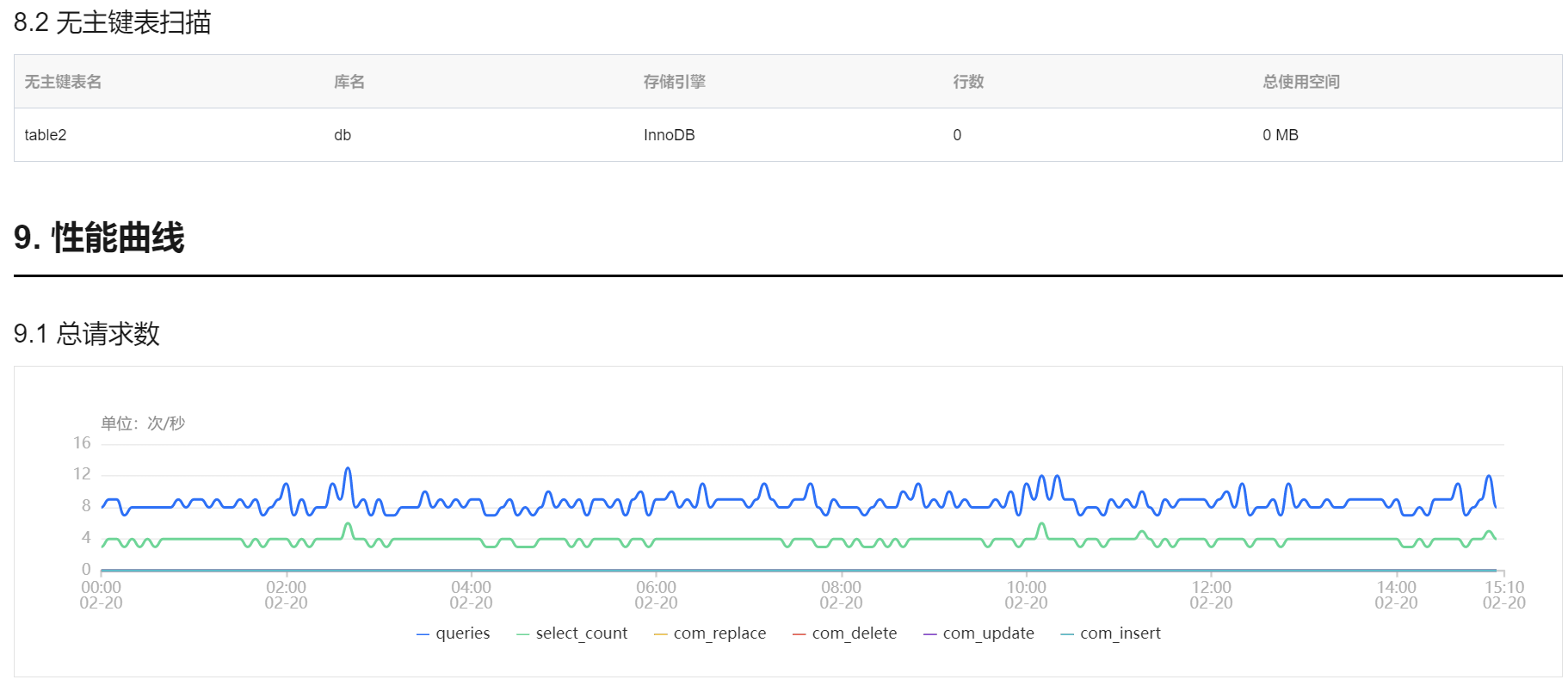Disable the com_update series in legend
1568x692 pixels.
(x=979, y=633)
